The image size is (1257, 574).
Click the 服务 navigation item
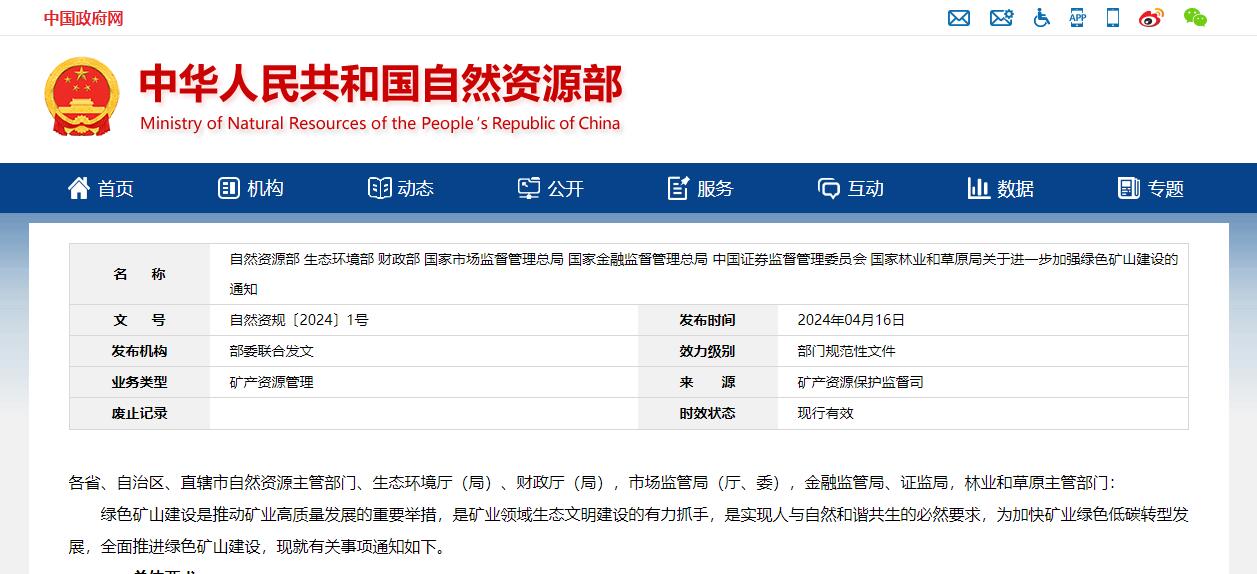(x=701, y=188)
